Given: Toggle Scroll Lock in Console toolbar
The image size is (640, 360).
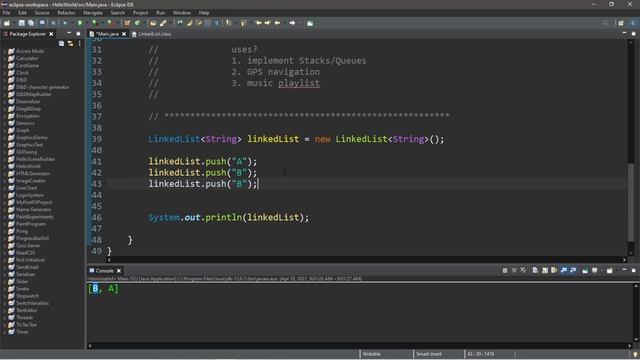Looking at the screenshot, I should click(x=544, y=270).
